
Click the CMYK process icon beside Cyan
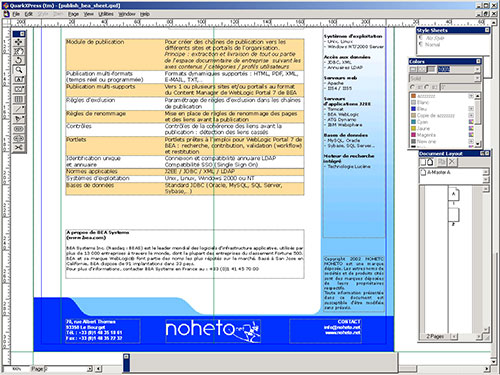click(471, 122)
